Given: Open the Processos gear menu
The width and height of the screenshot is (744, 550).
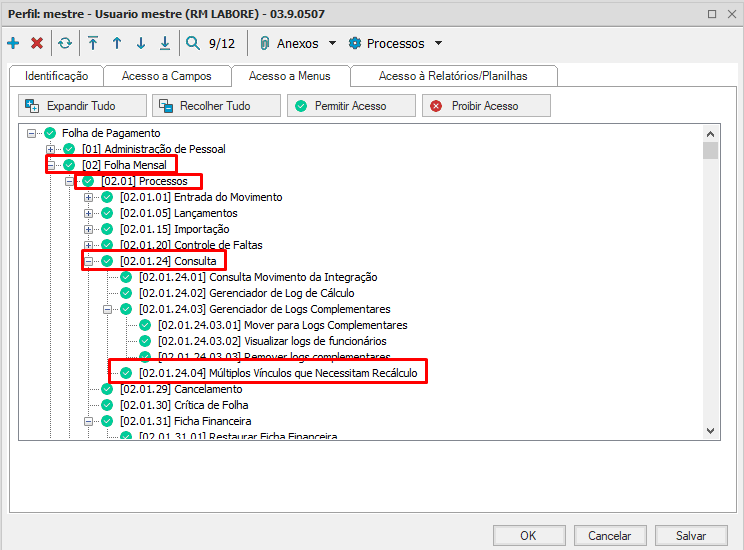Looking at the screenshot, I should pos(386,43).
